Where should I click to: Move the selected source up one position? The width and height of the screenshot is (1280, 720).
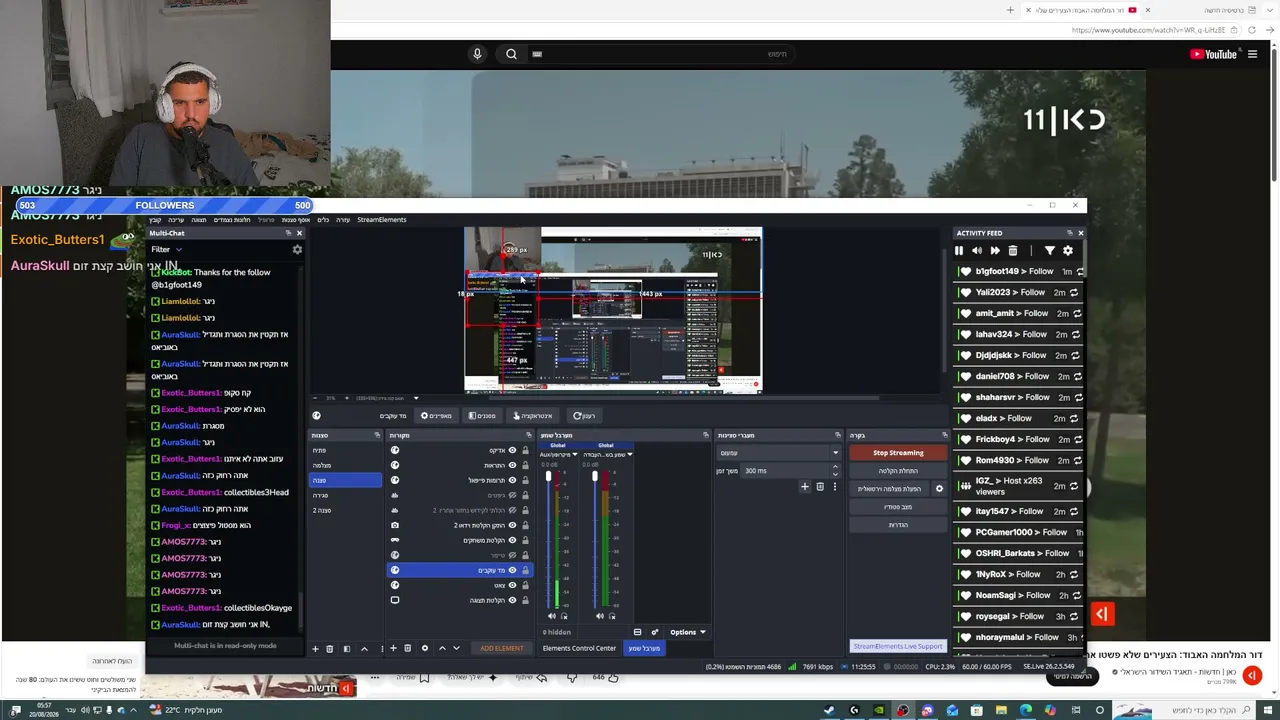pos(442,648)
